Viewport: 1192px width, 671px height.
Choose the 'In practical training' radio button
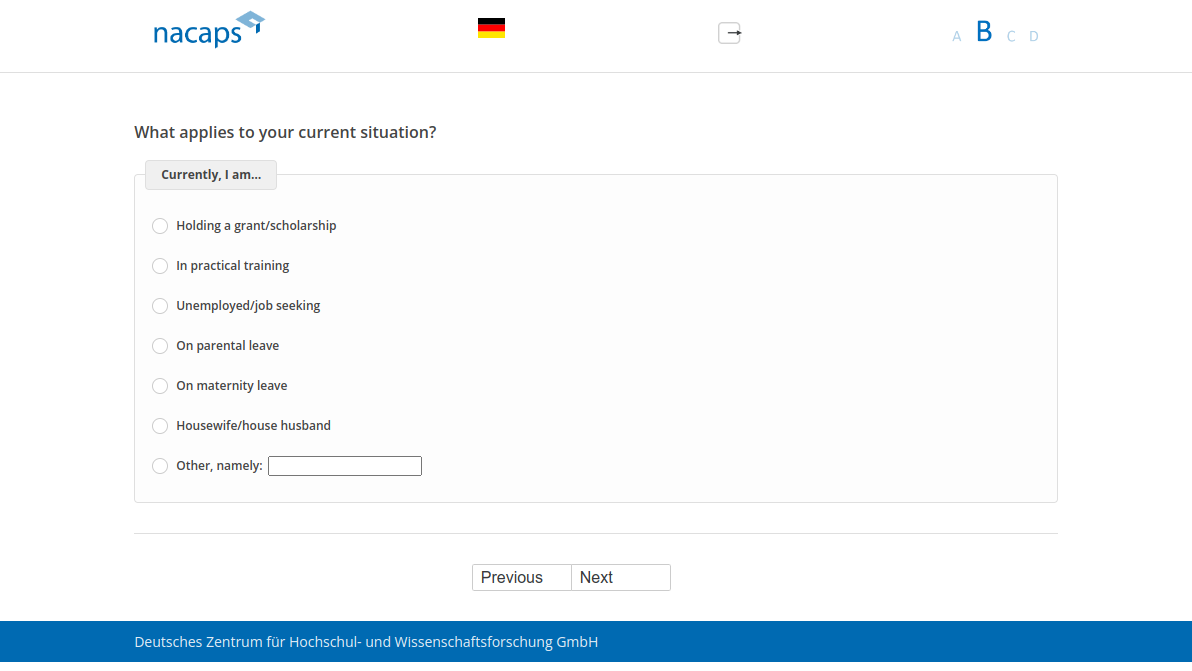(x=160, y=266)
